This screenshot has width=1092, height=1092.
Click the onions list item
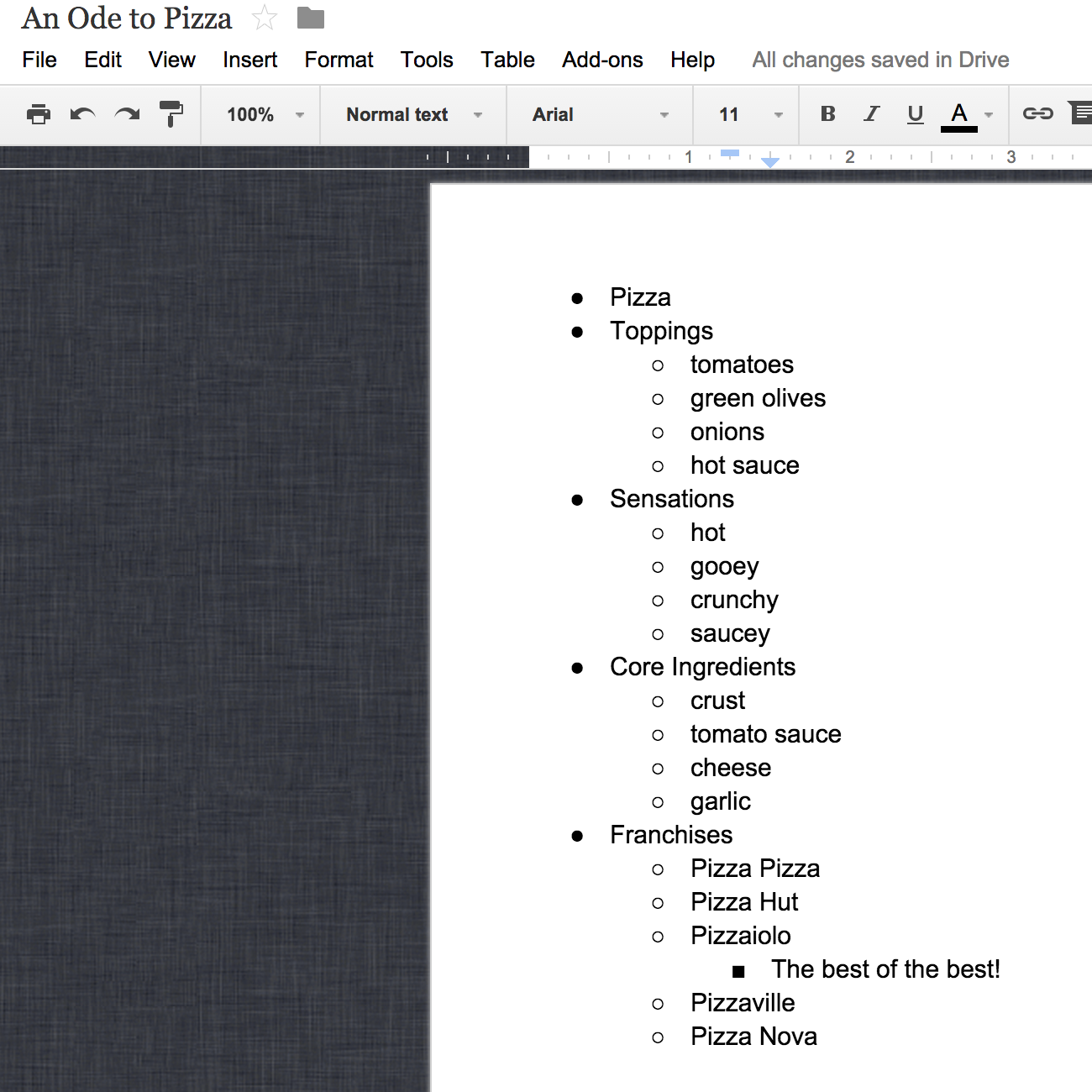[x=727, y=432]
